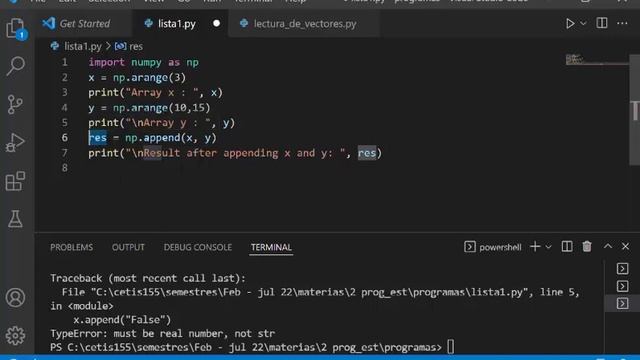Click the lista1.py file path in traceback
This screenshot has width=640, height=360.
coord(310,292)
